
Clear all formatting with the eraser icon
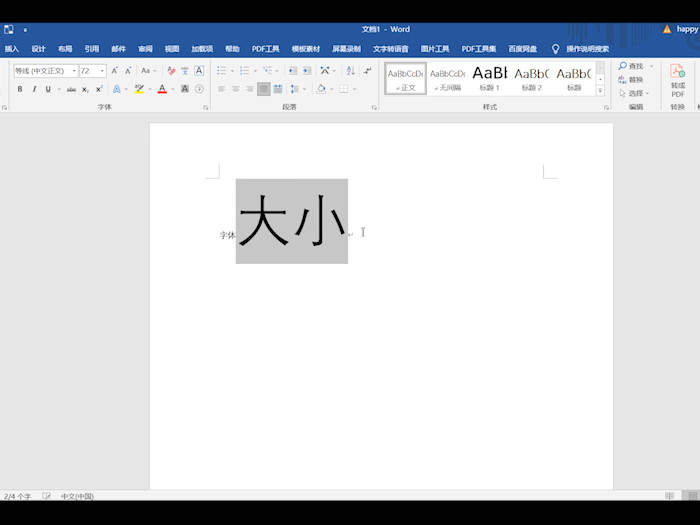click(x=171, y=71)
